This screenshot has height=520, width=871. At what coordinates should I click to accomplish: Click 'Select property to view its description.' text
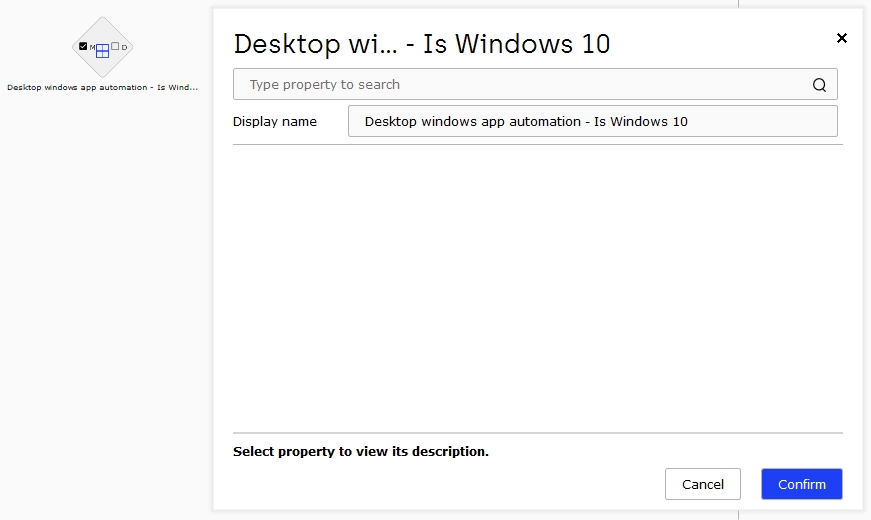361,451
